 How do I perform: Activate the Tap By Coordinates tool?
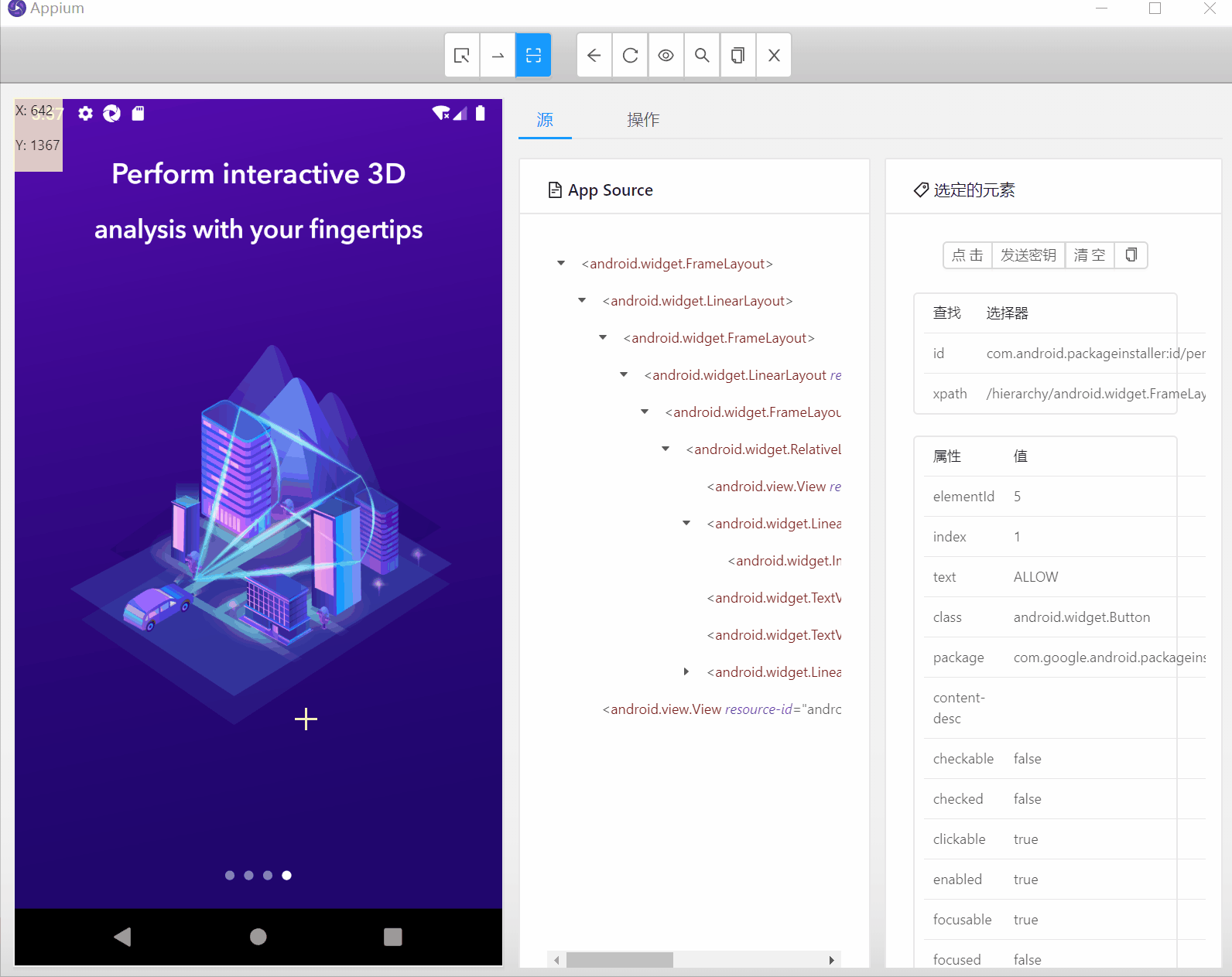pos(533,55)
